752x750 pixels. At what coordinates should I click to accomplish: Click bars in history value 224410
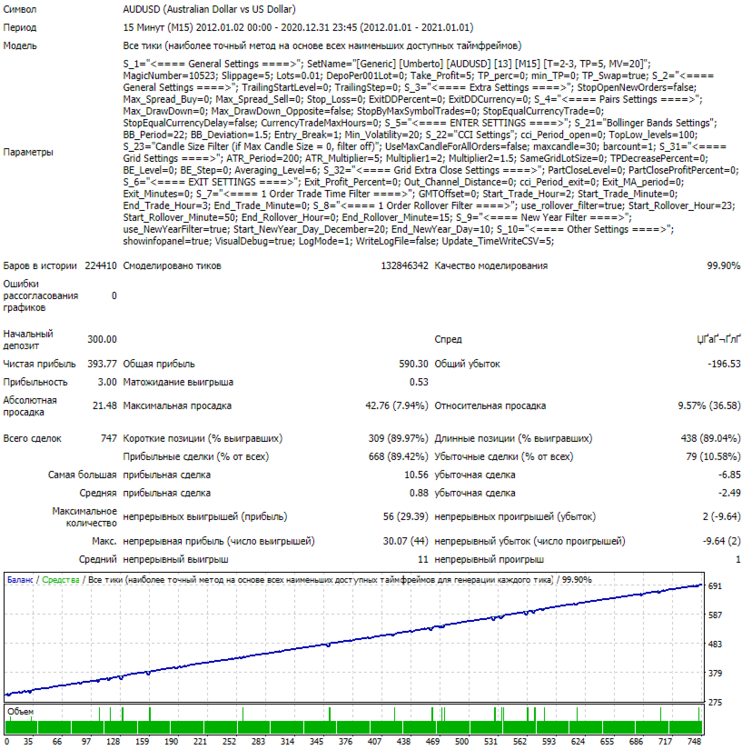[101, 265]
